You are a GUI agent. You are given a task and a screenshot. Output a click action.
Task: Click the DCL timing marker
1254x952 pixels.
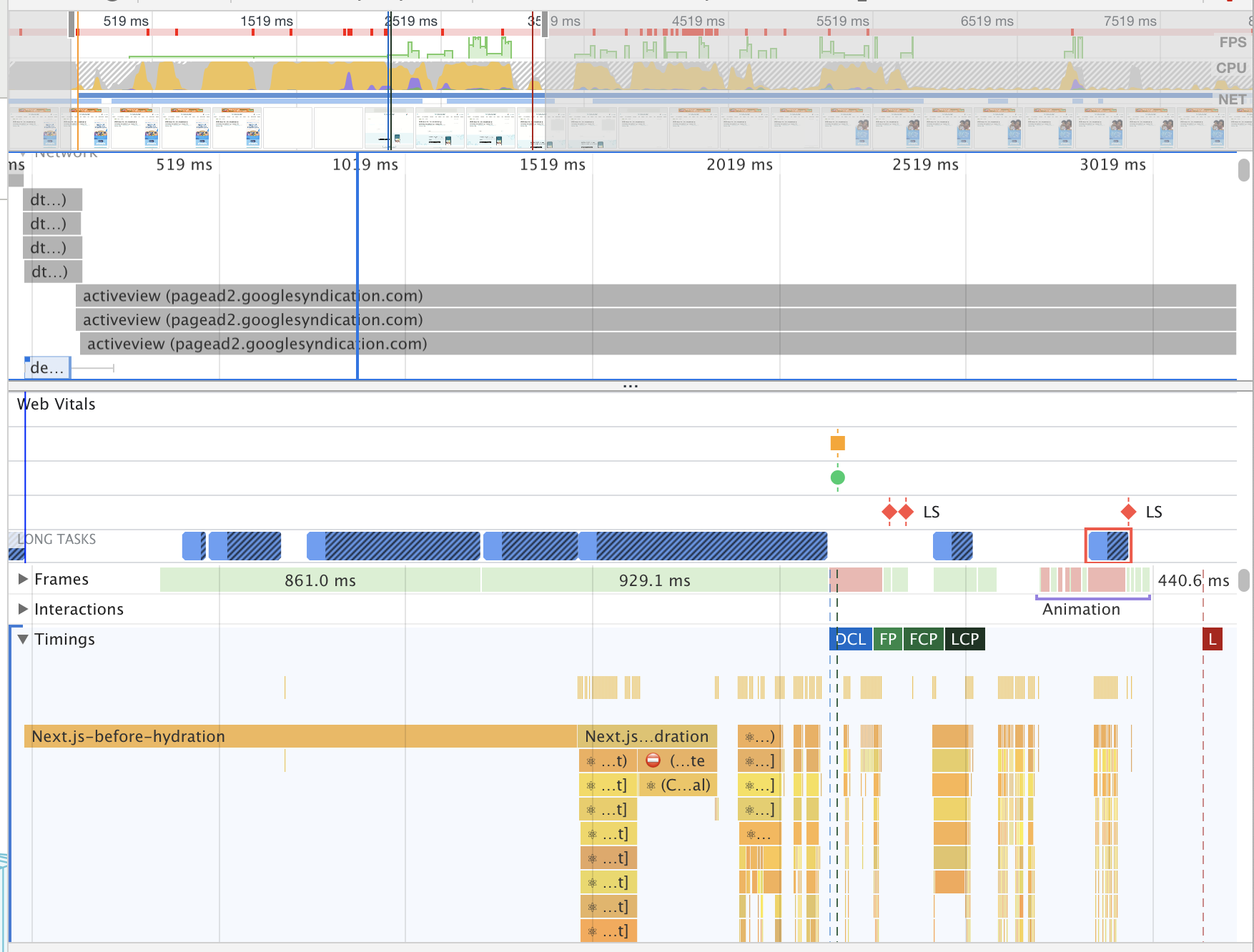pos(851,639)
